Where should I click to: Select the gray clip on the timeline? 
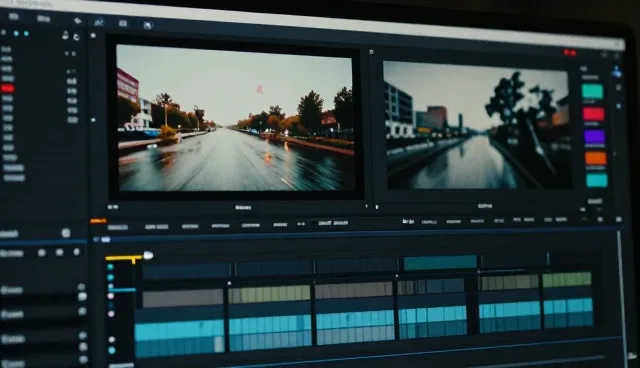coord(182,299)
